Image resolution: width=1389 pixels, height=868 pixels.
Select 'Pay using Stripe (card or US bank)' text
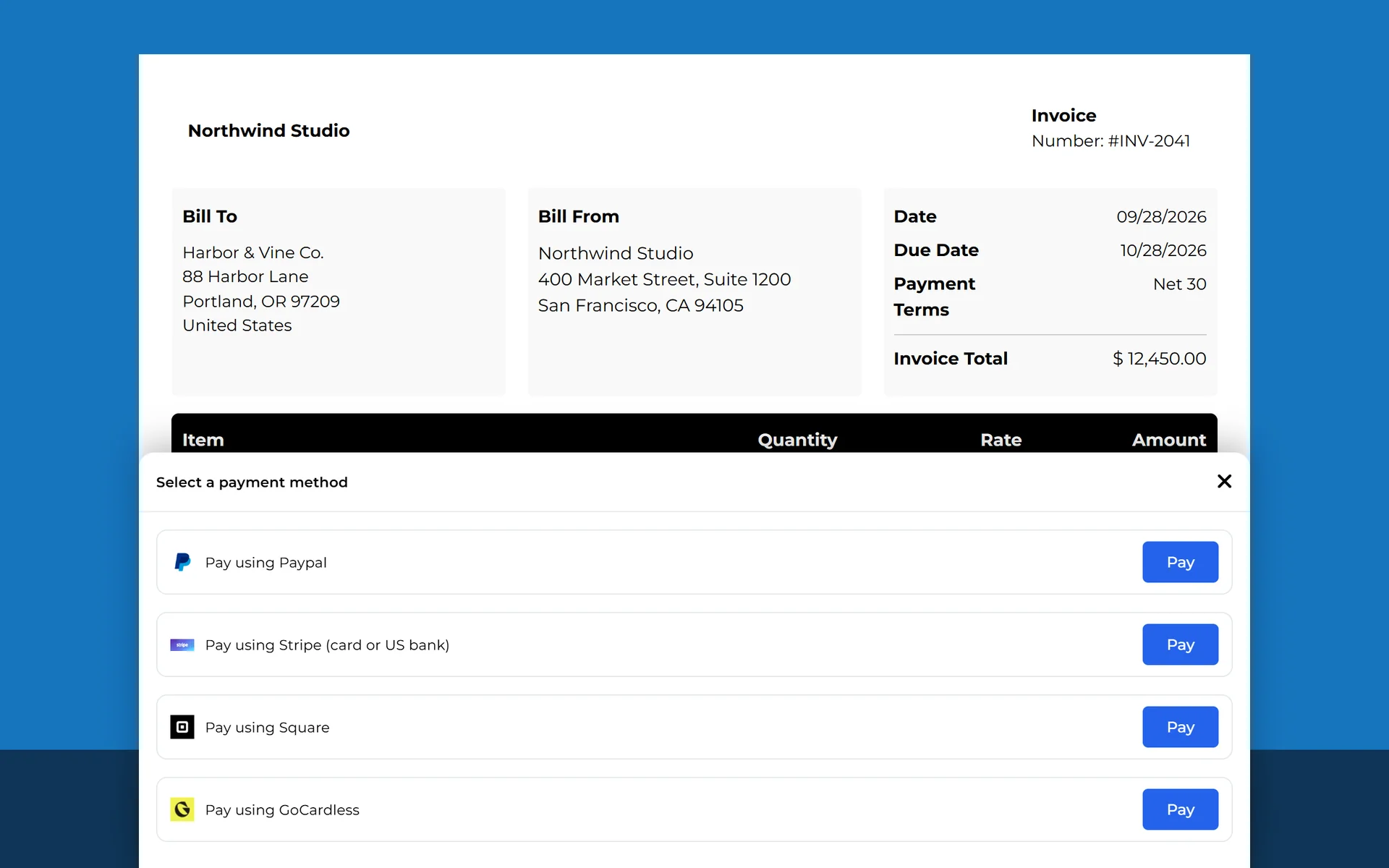point(327,645)
